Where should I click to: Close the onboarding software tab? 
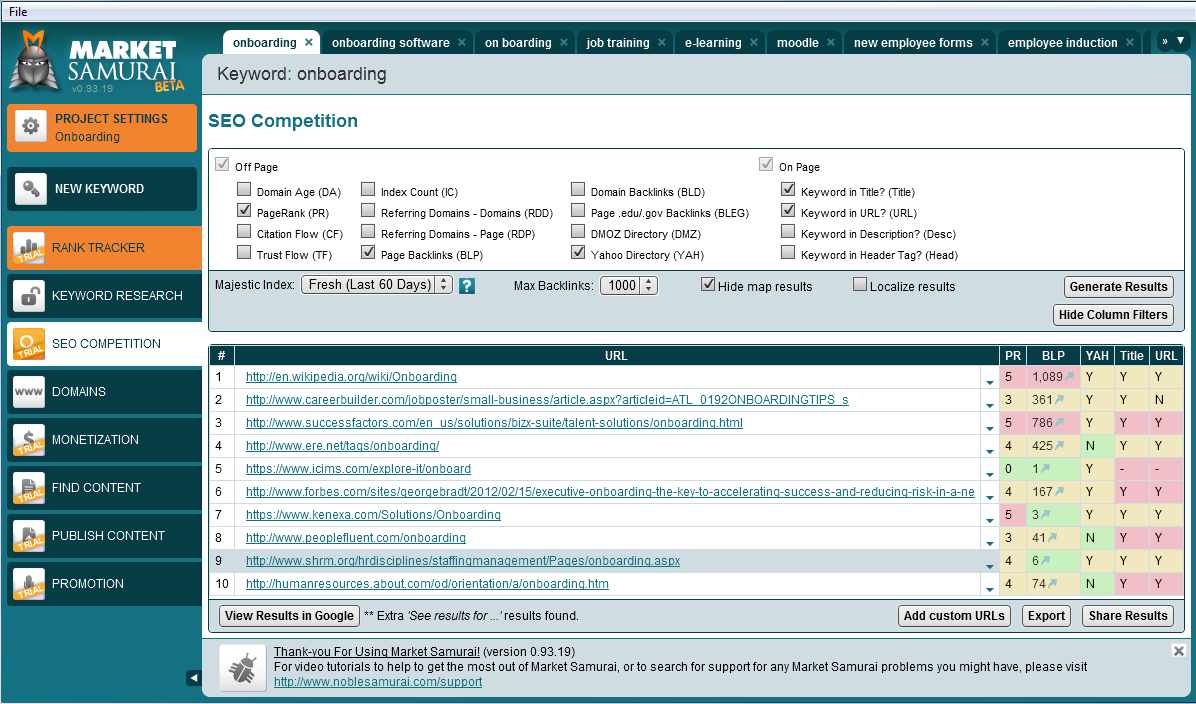pos(462,43)
